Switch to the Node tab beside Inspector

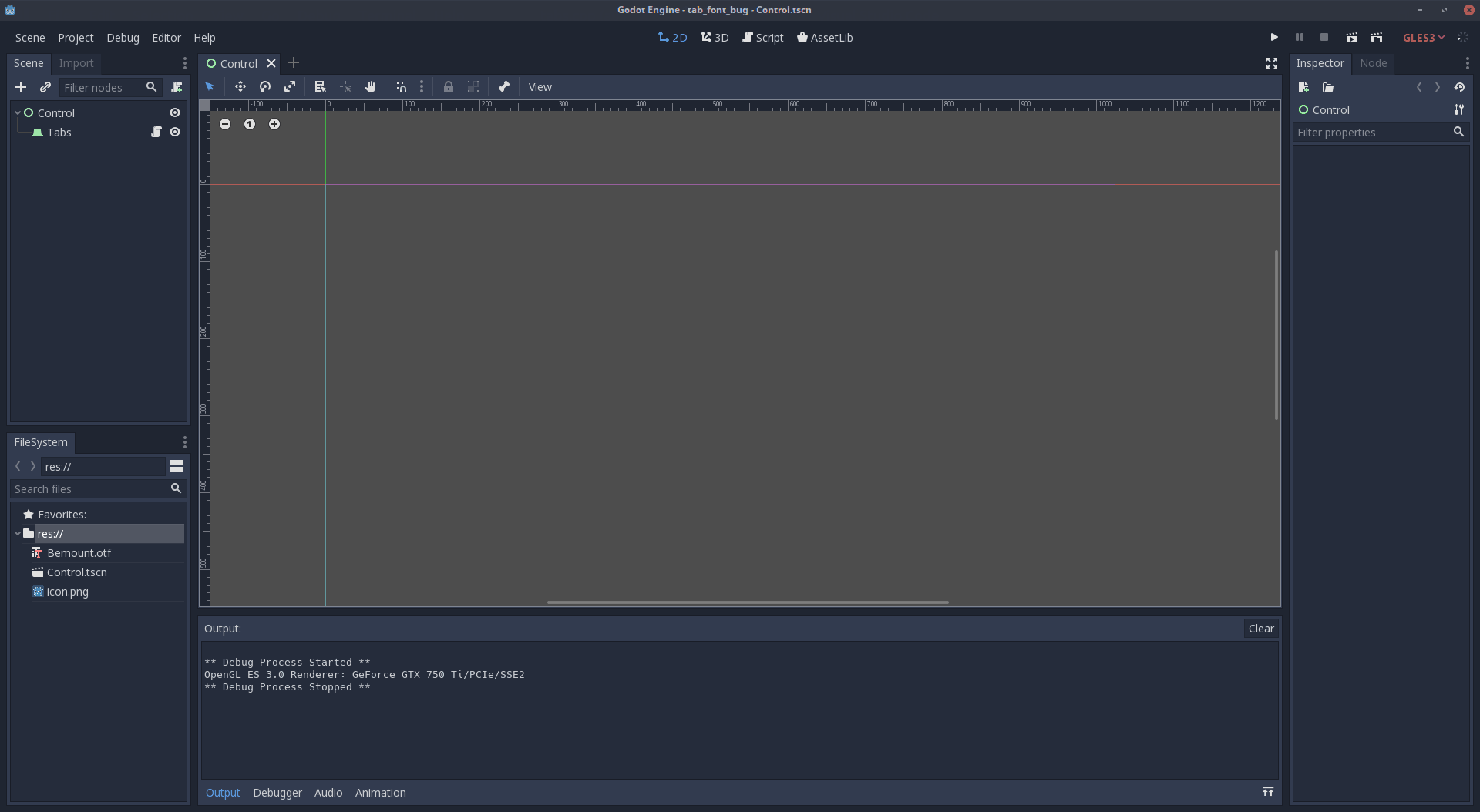1374,63
